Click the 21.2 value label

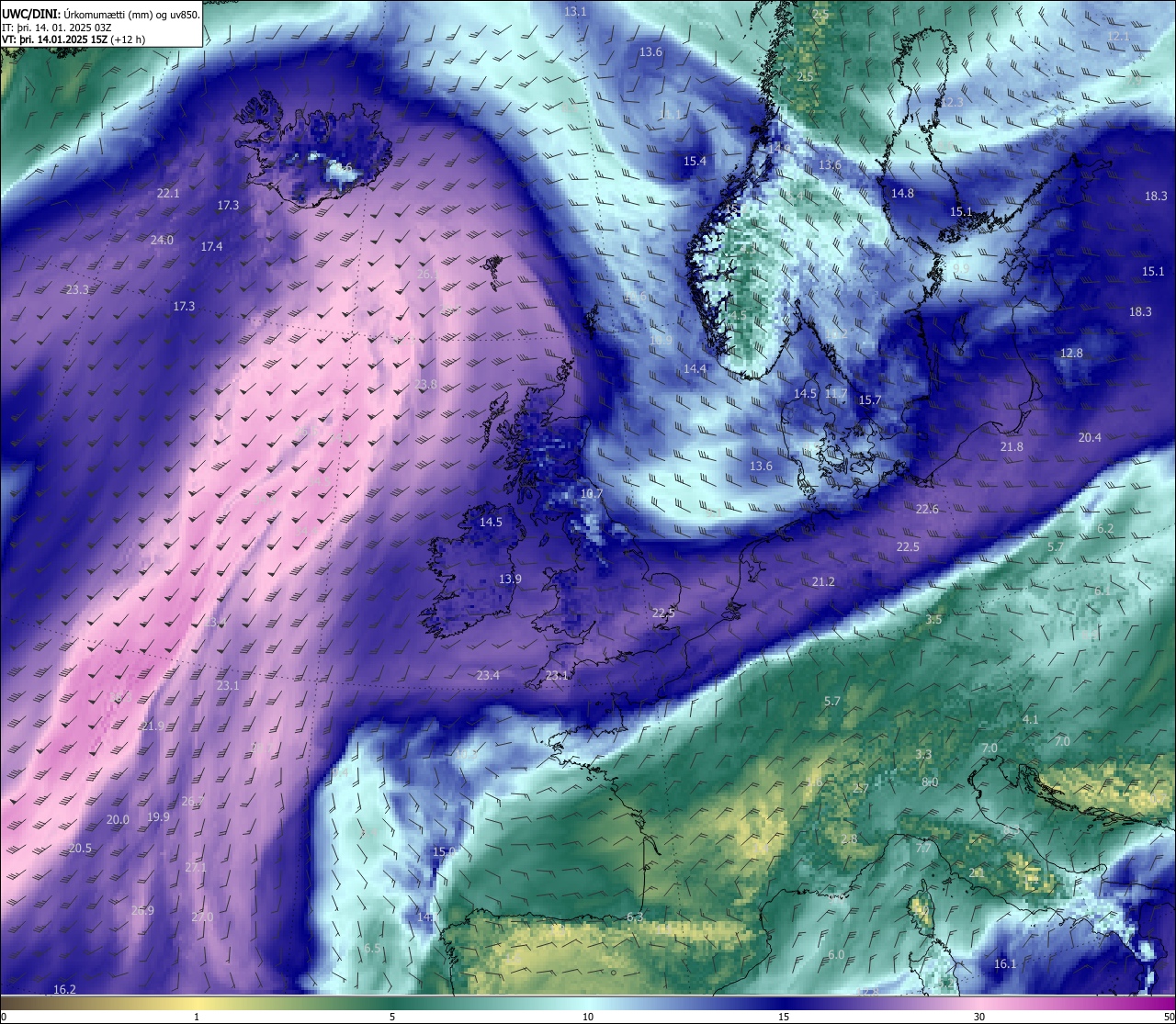pyautogui.click(x=823, y=581)
